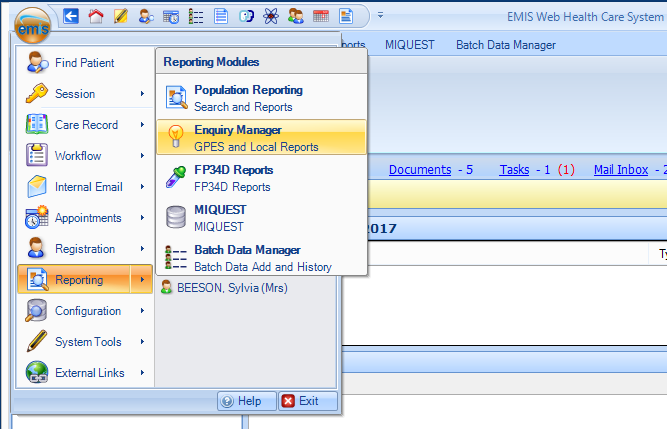Image resolution: width=667 pixels, height=429 pixels.
Task: Click the Exit button
Action: pos(308,401)
